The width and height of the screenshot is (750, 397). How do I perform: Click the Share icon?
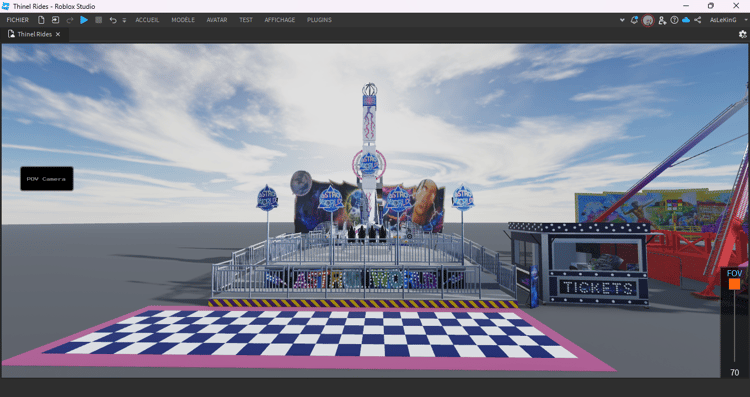pyautogui.click(x=698, y=20)
